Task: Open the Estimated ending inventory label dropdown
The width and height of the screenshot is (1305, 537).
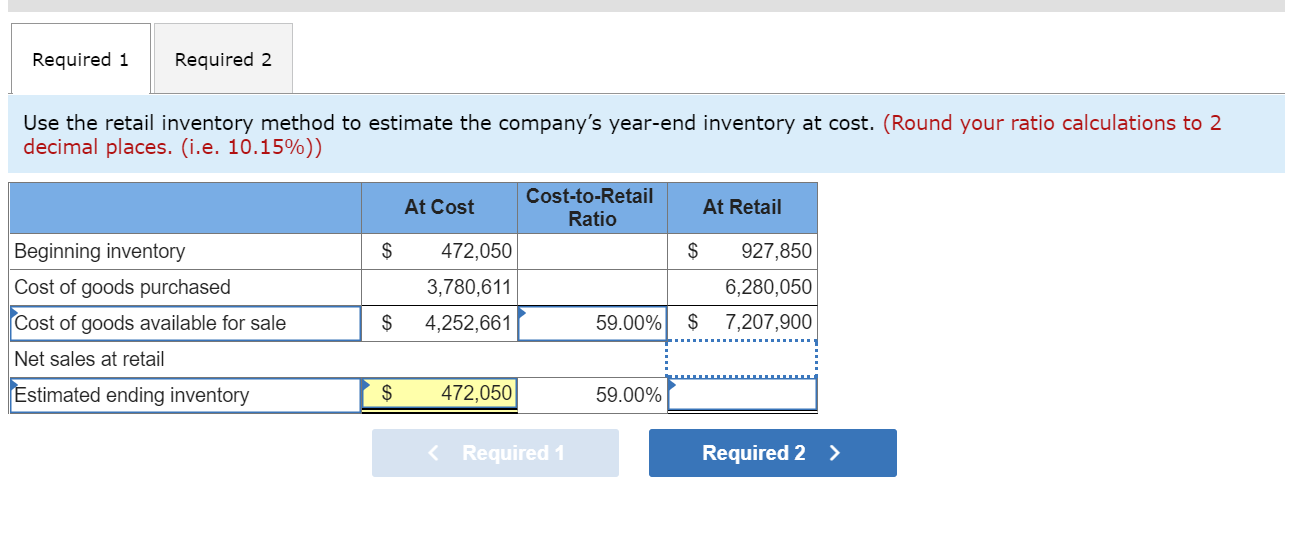Action: (185, 395)
